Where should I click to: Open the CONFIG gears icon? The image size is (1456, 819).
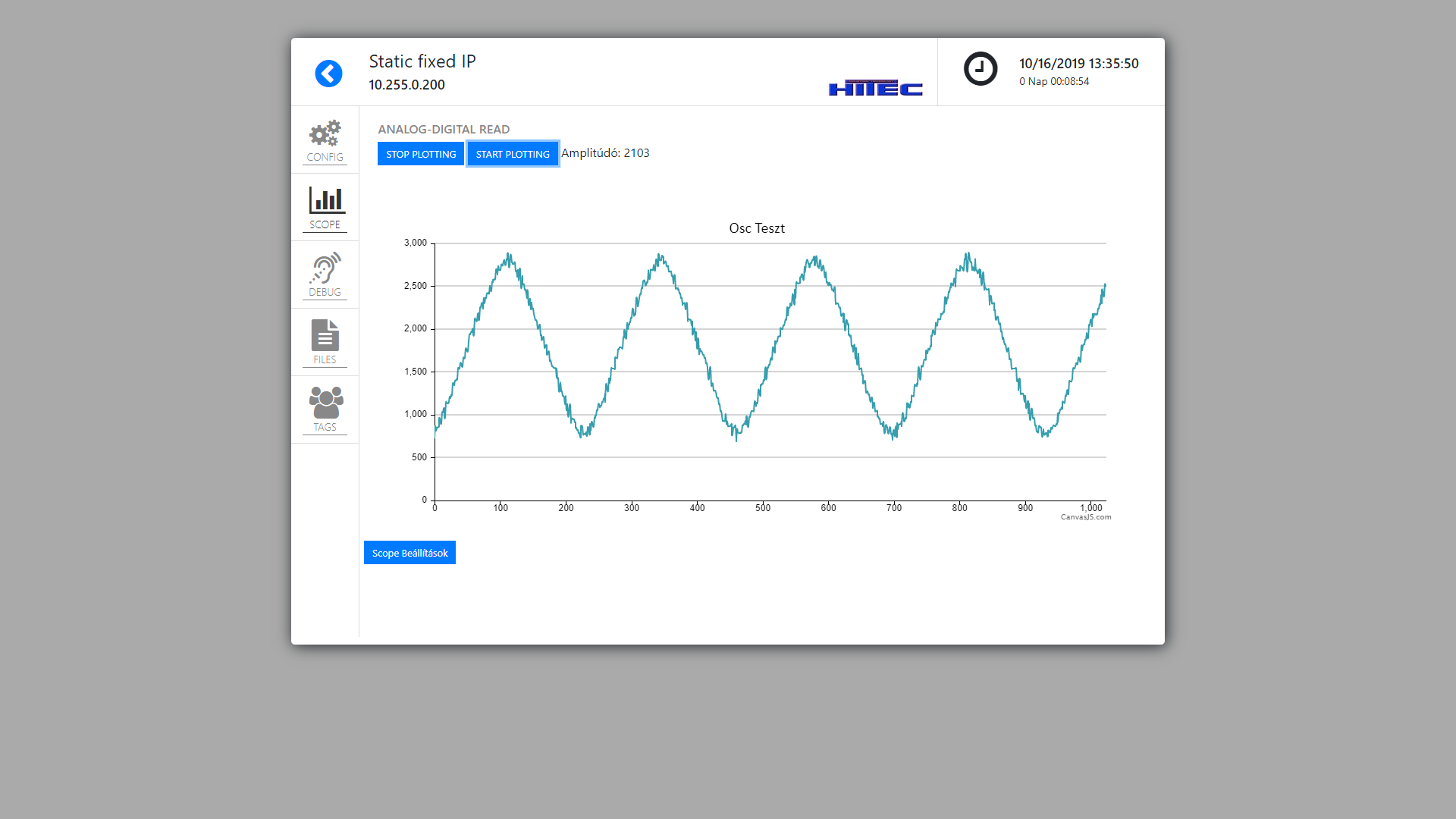325,133
